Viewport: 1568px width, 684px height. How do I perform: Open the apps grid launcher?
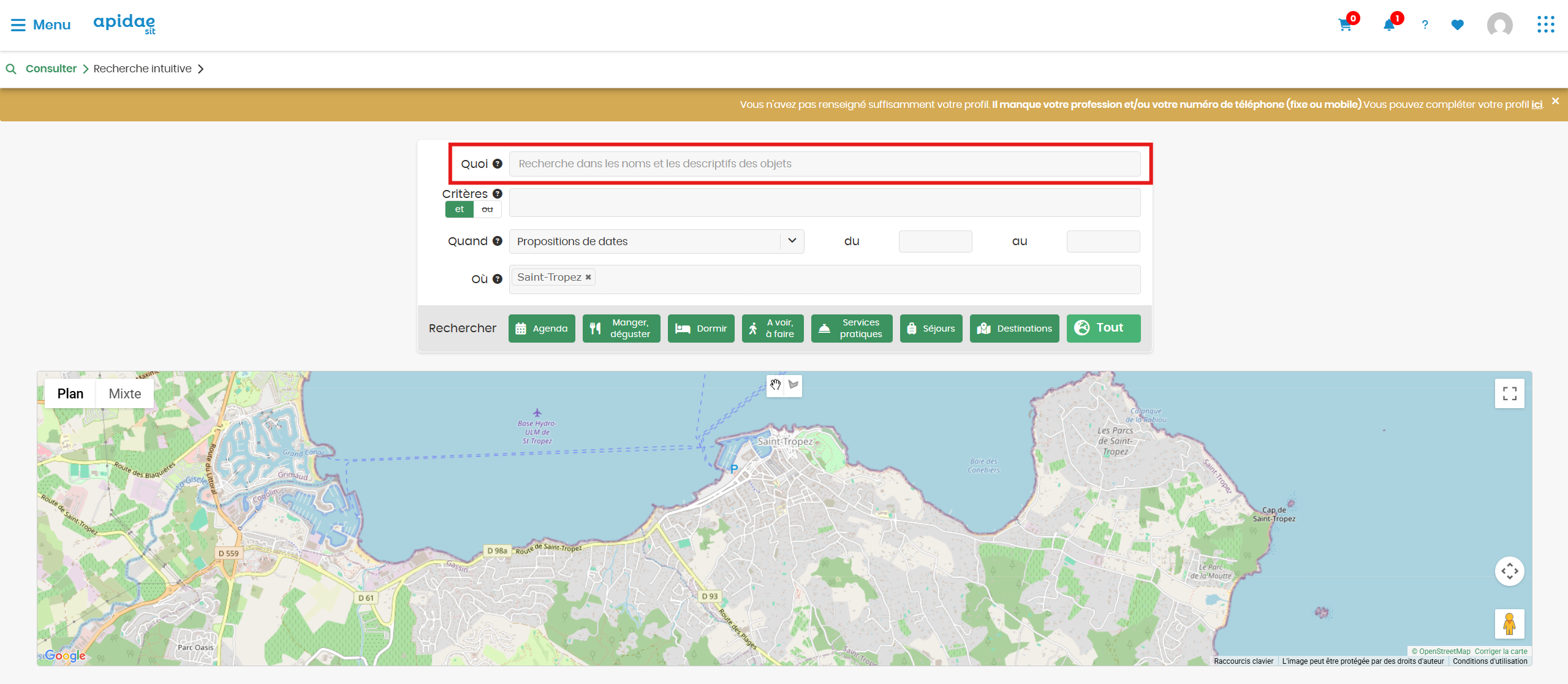[x=1545, y=25]
